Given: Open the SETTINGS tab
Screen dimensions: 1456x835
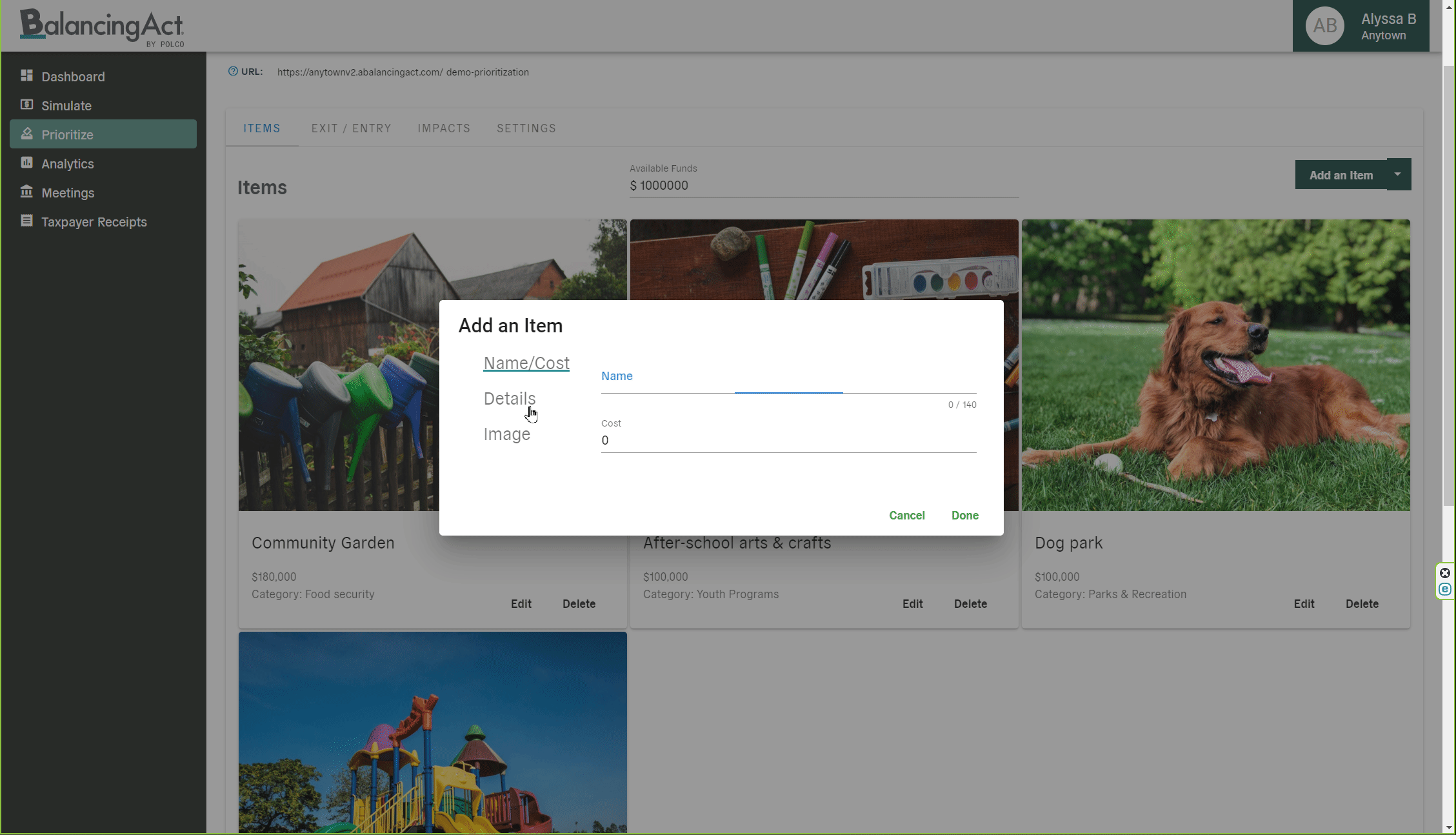Looking at the screenshot, I should tap(526, 128).
